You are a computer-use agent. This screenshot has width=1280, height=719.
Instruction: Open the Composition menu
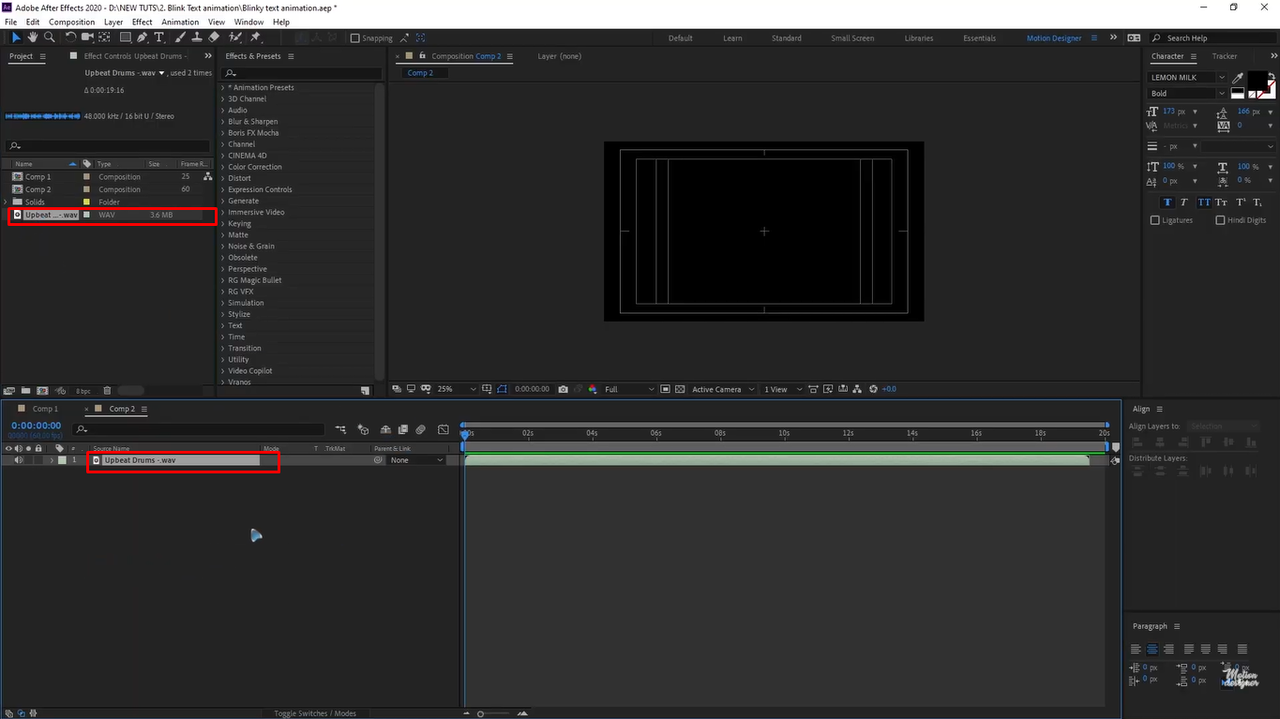pos(72,22)
